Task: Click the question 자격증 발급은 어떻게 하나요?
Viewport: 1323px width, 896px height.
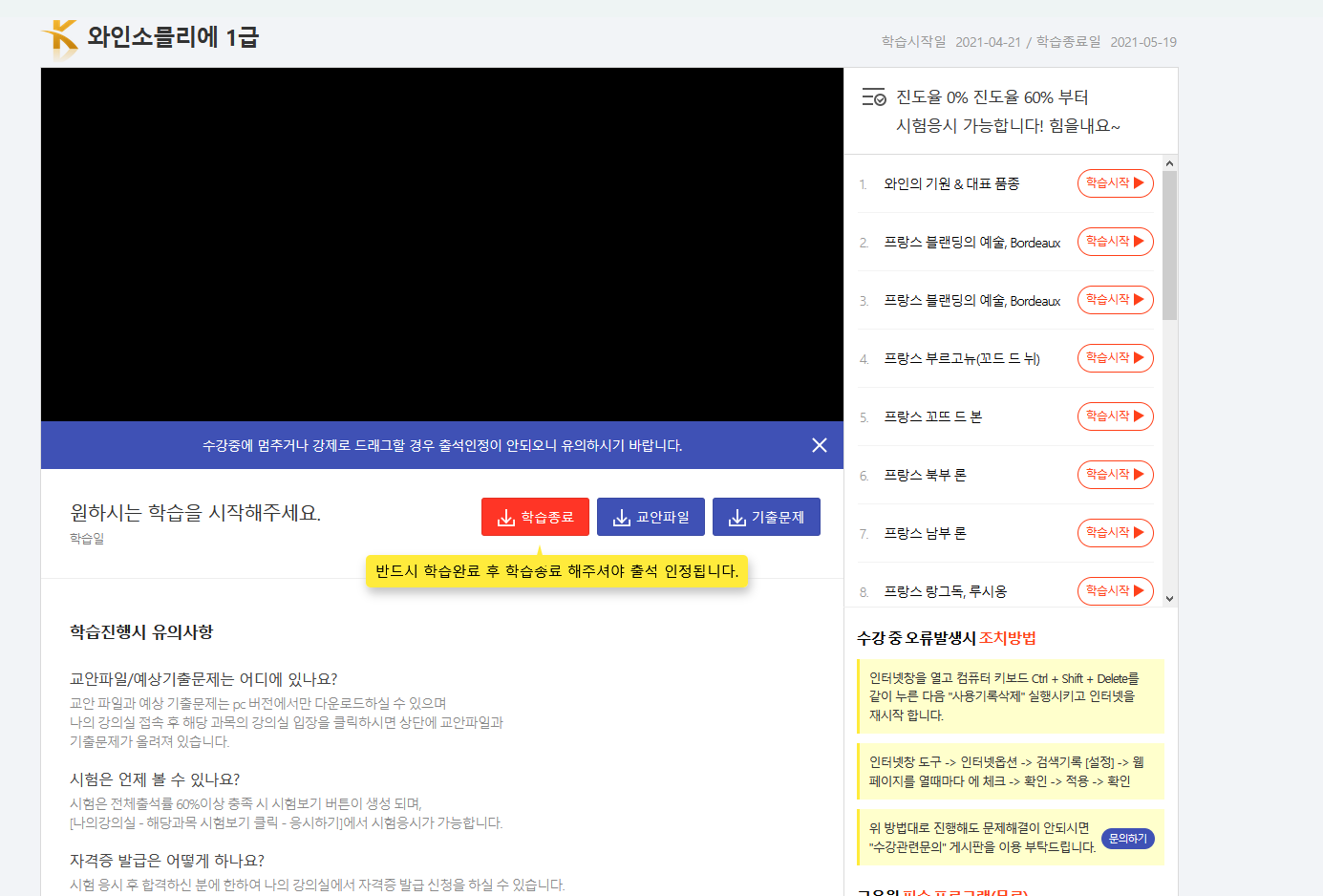Action: [167, 861]
